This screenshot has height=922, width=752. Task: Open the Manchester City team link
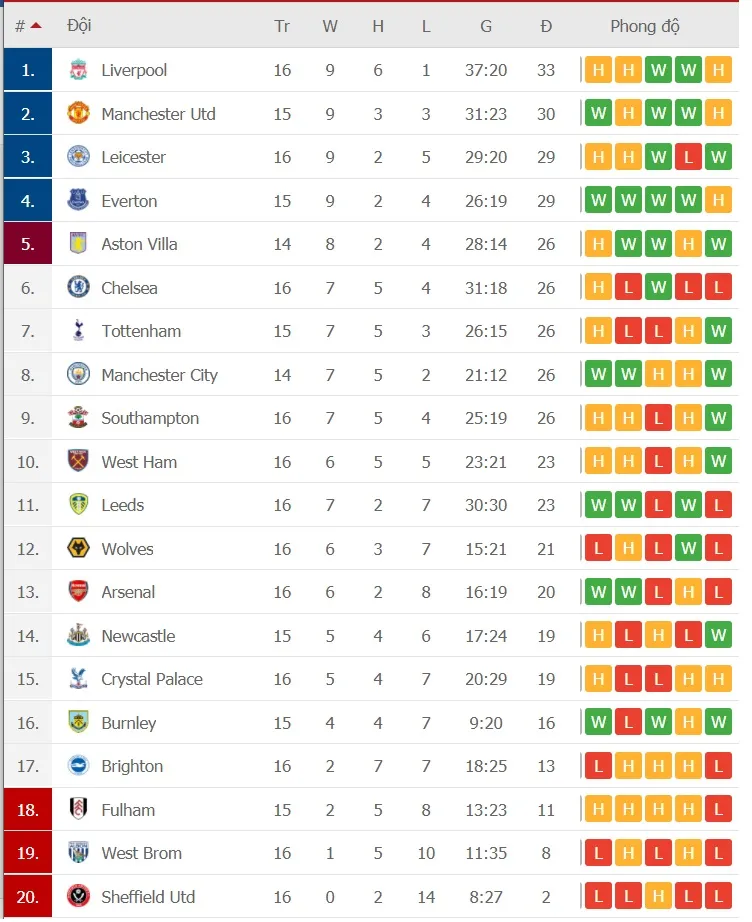click(159, 375)
